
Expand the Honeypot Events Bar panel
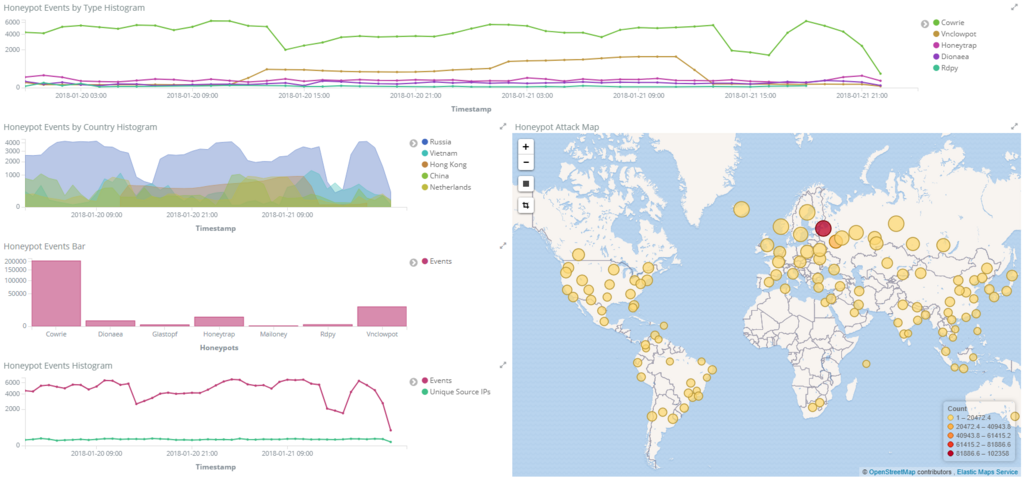503,245
